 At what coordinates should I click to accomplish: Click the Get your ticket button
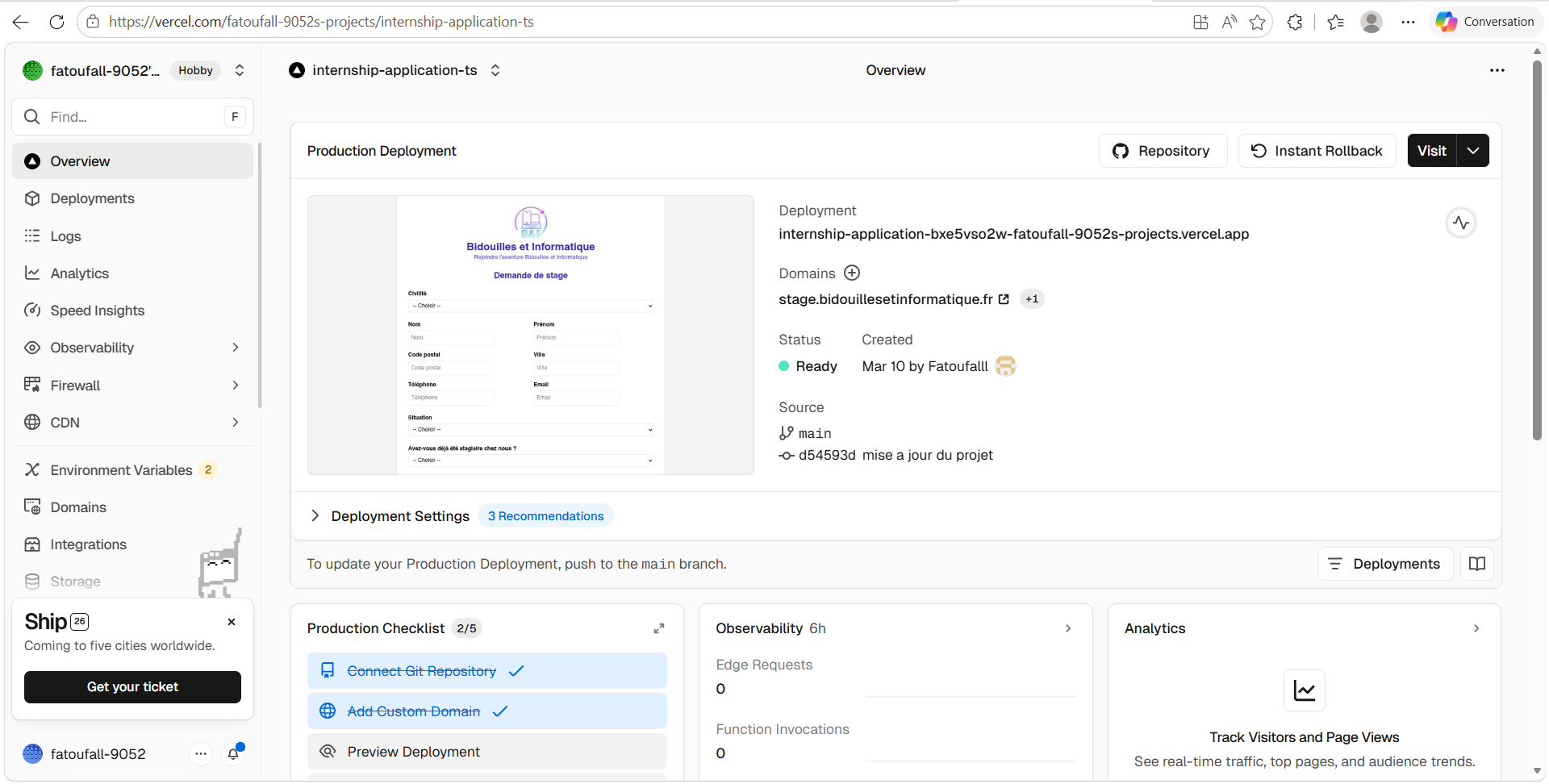pyautogui.click(x=133, y=687)
